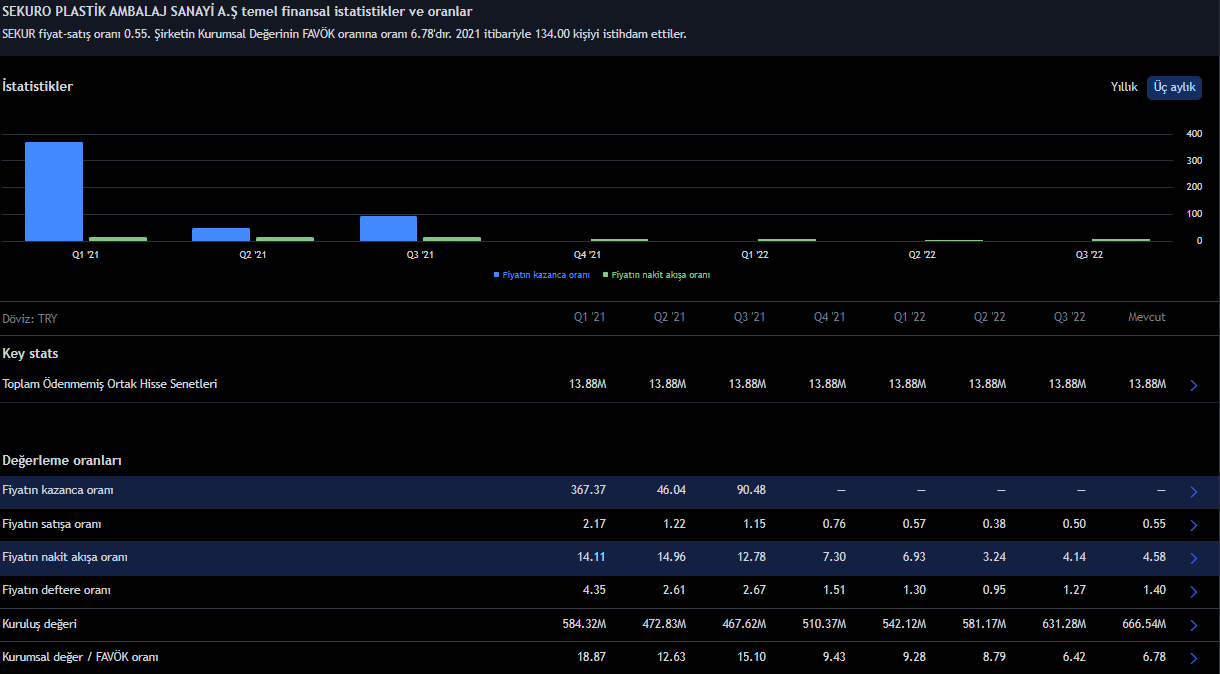Click Fiyatın kazanca oranı legend label
The height and width of the screenshot is (674, 1220).
[x=546, y=274]
